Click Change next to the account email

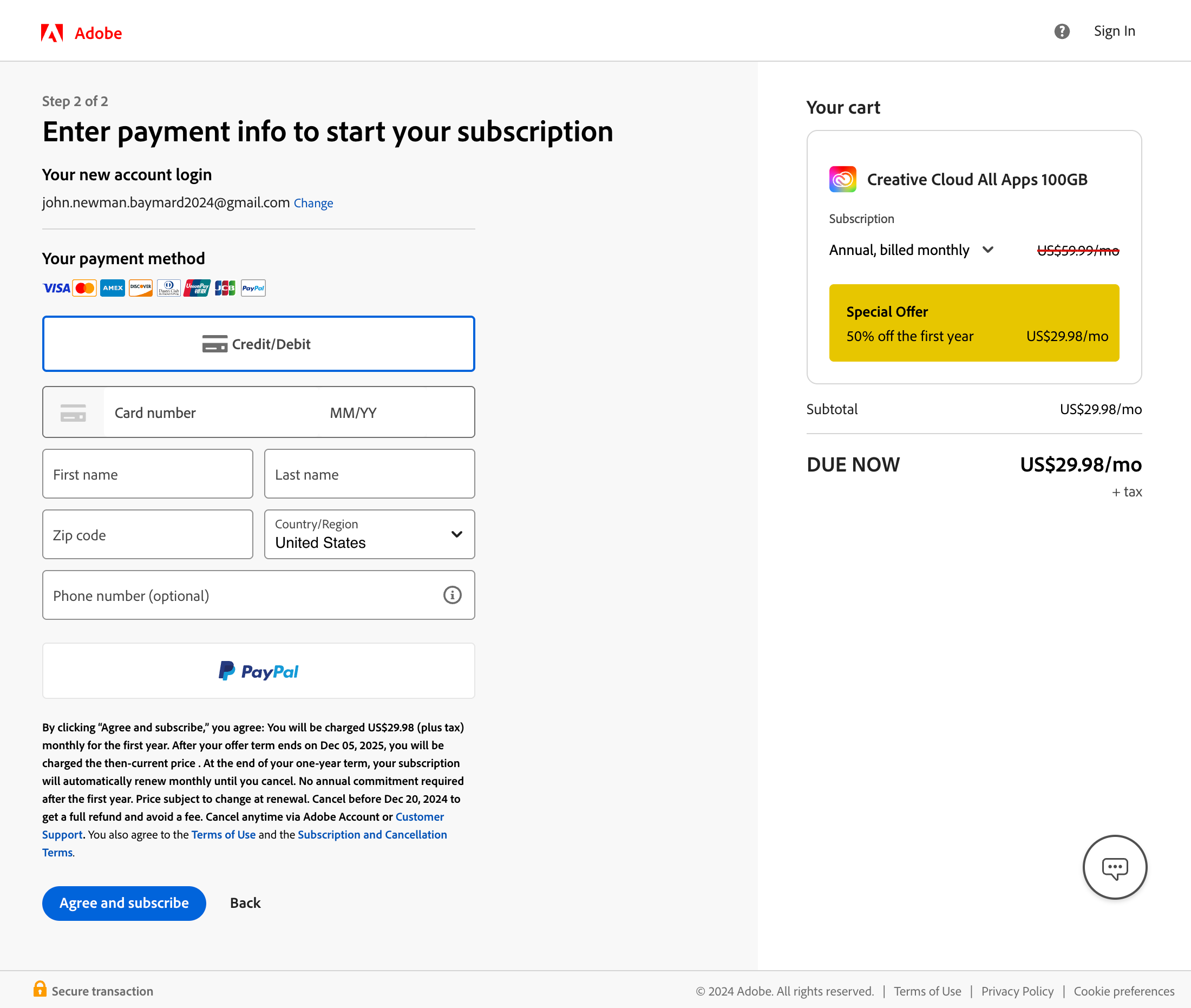313,203
